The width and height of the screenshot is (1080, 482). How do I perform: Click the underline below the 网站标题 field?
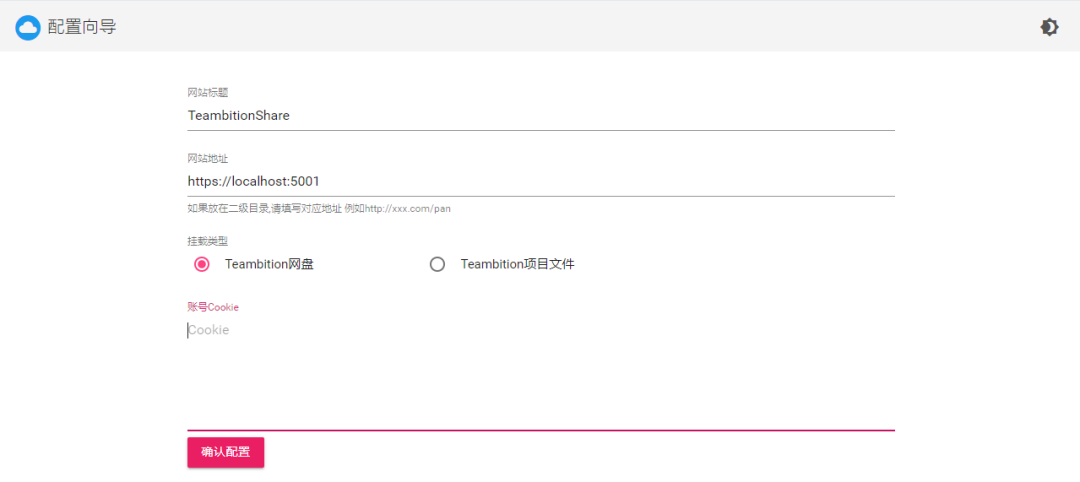[540, 130]
